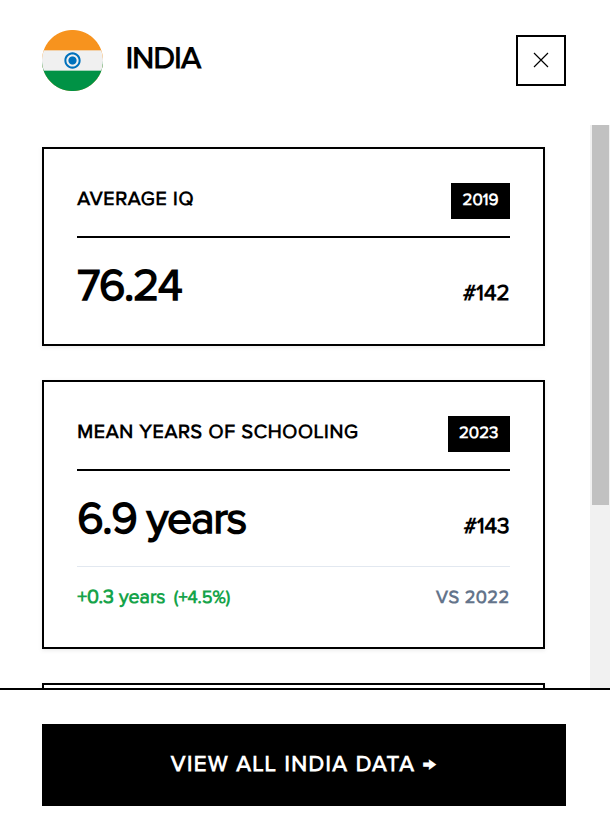Click the #143 schooling ranking

point(486,526)
